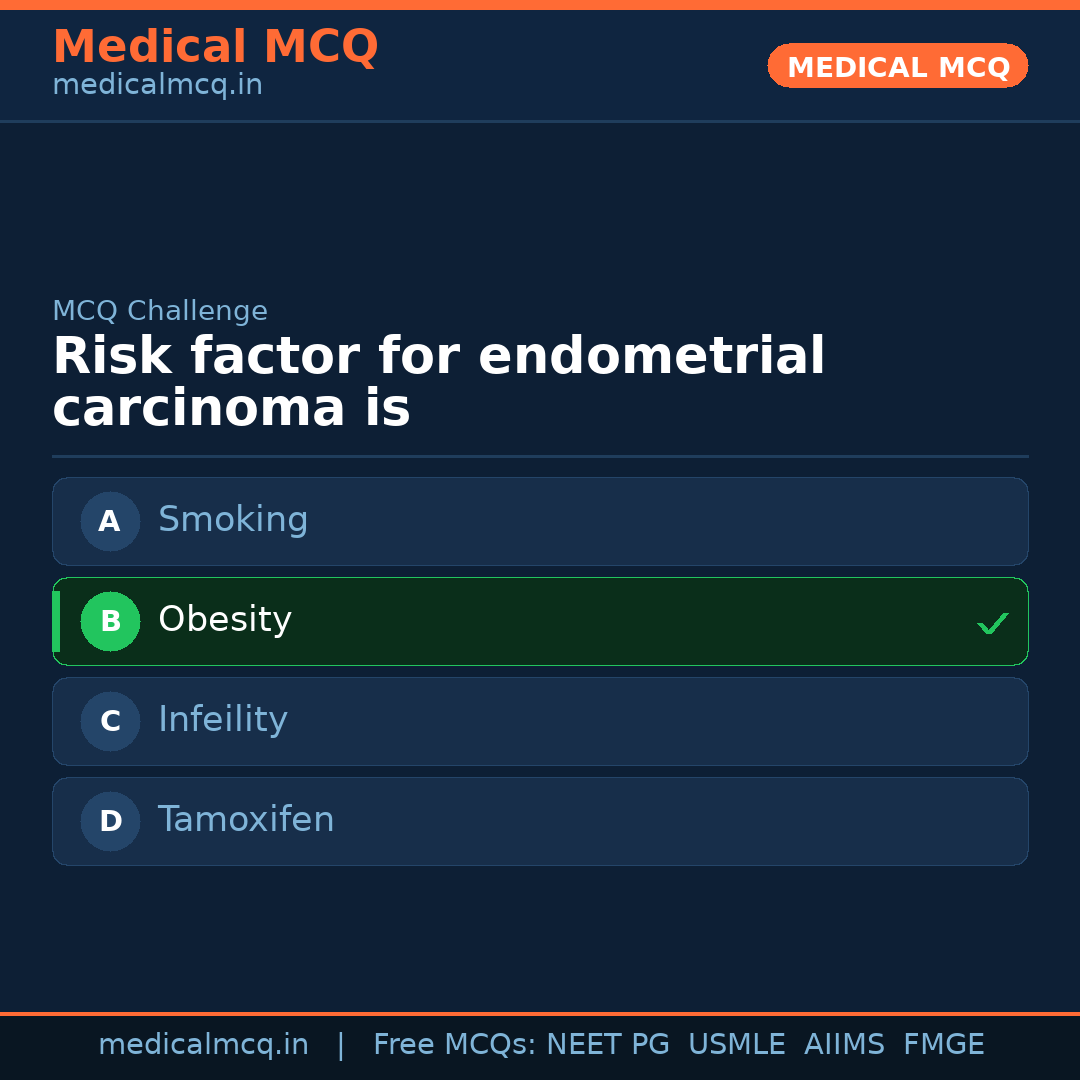Click AIIMS in the footer
1080x1080 pixels.
coord(844,1045)
